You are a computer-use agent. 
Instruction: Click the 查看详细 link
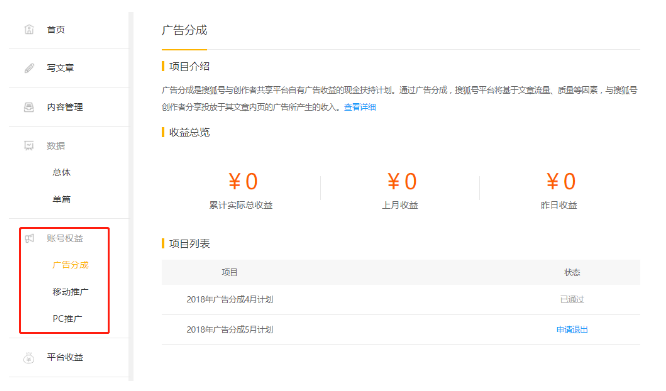(x=360, y=107)
